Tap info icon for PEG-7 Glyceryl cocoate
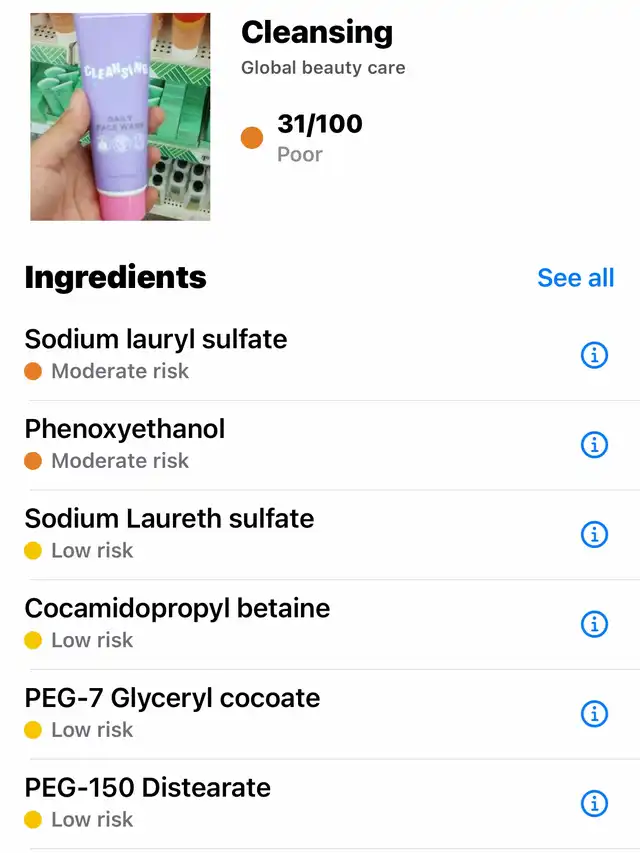 (594, 714)
